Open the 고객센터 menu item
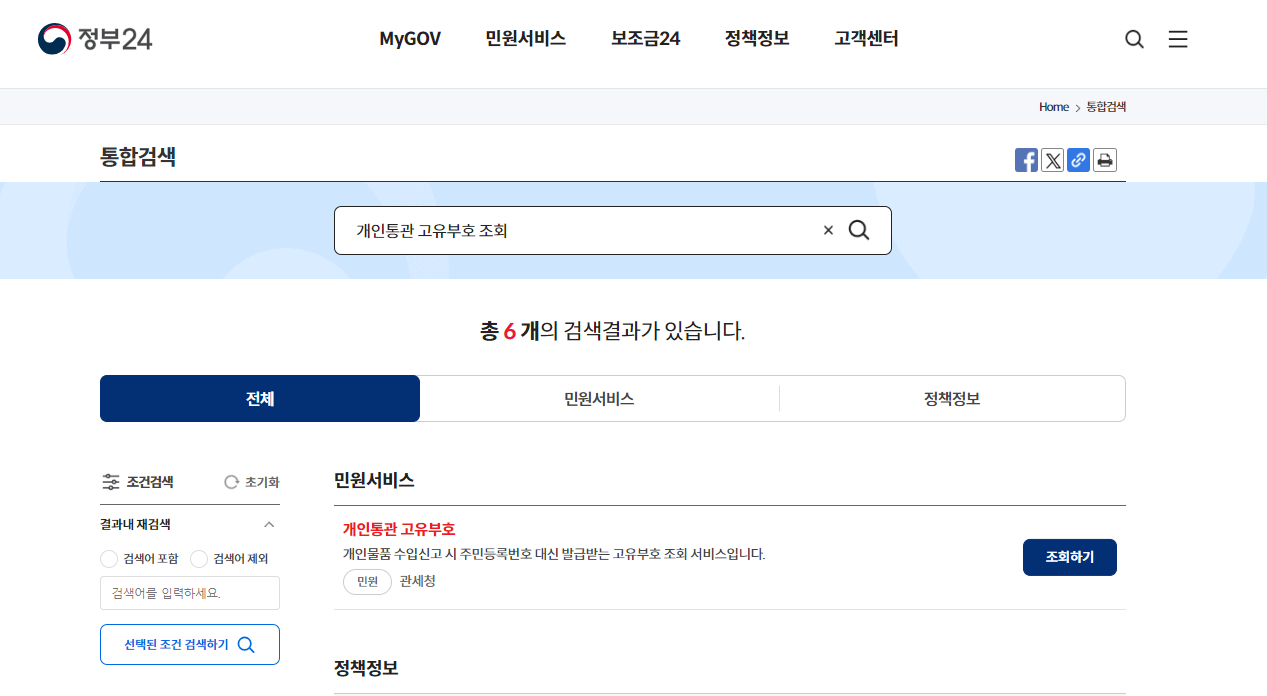 (865, 39)
